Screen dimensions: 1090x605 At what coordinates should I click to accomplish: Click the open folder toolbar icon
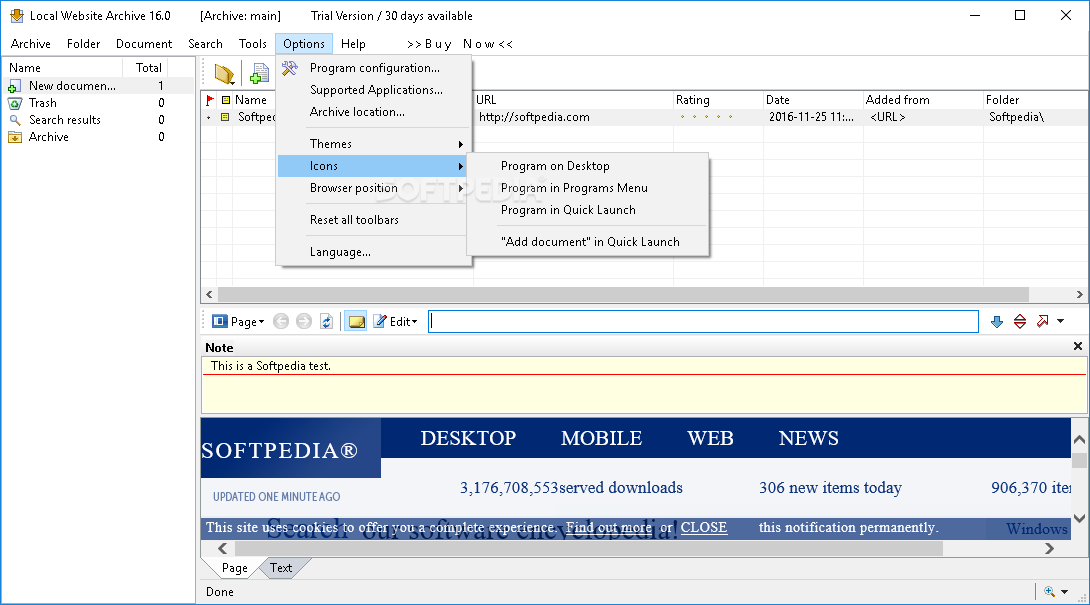[224, 73]
